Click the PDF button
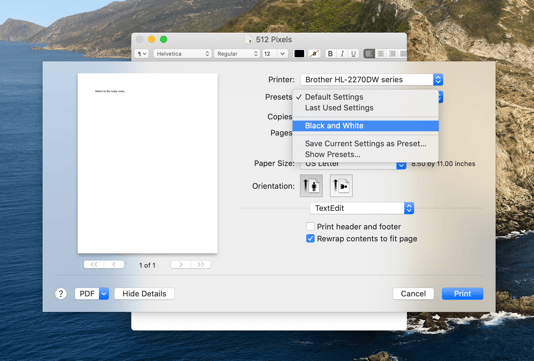The image size is (534, 361). [x=87, y=294]
